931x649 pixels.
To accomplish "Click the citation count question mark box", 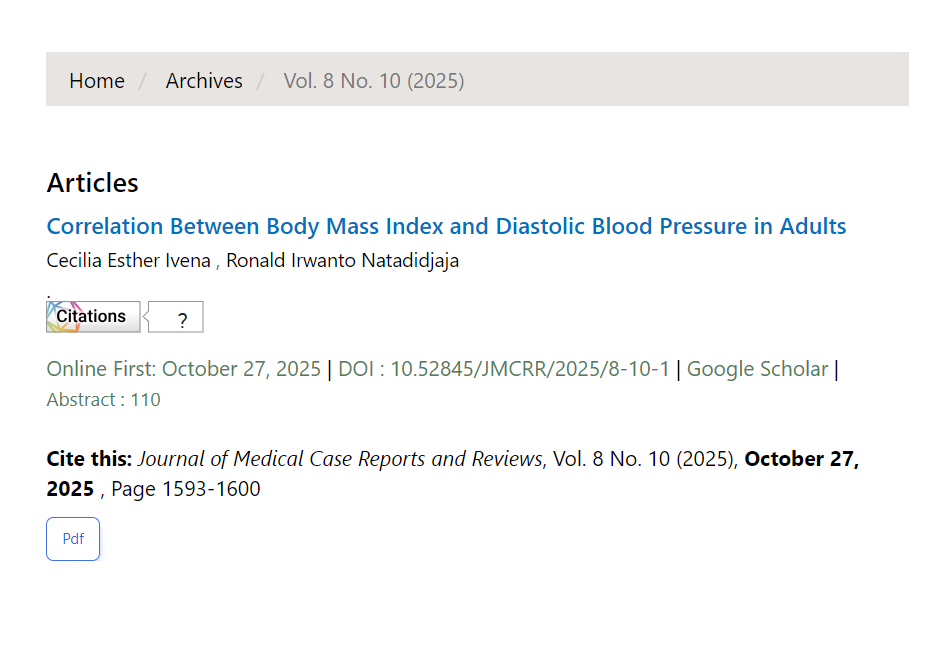I will coord(181,320).
